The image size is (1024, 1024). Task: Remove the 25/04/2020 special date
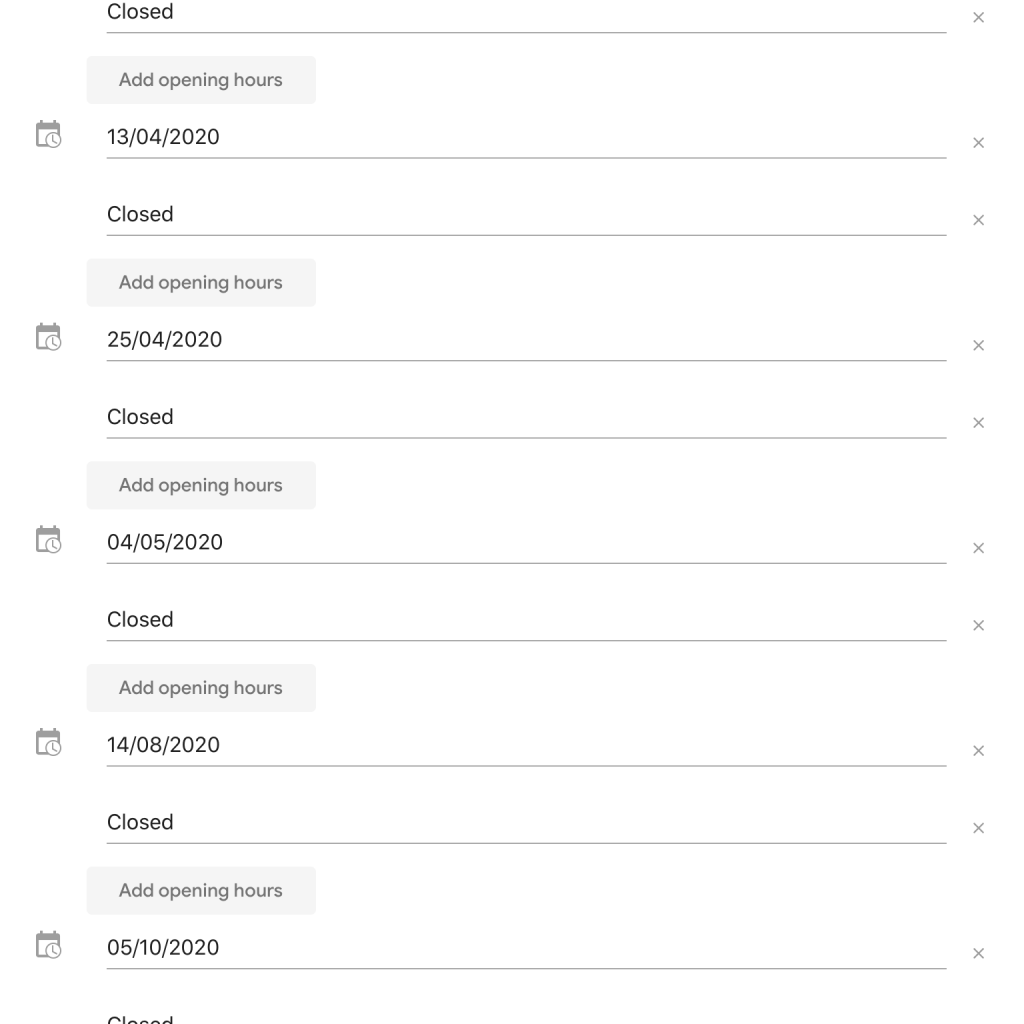[978, 345]
